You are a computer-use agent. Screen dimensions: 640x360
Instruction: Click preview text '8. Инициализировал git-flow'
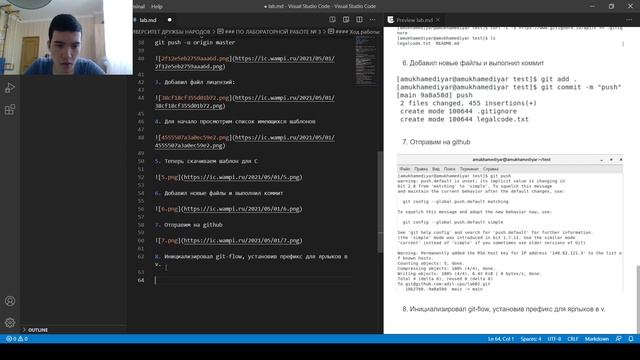(503, 309)
